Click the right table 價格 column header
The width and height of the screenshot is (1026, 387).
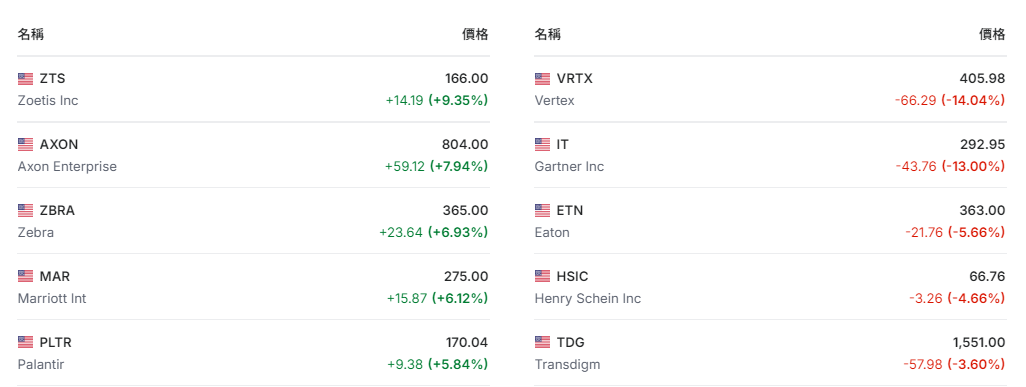tap(993, 35)
